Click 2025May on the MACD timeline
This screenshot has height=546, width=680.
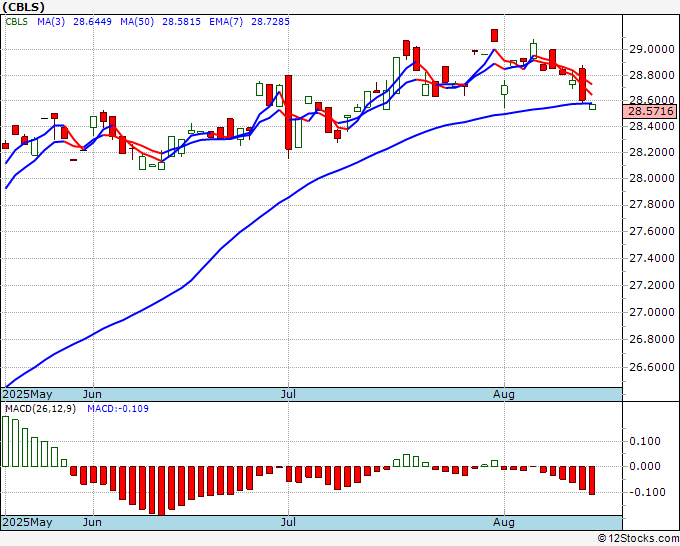tap(28, 522)
